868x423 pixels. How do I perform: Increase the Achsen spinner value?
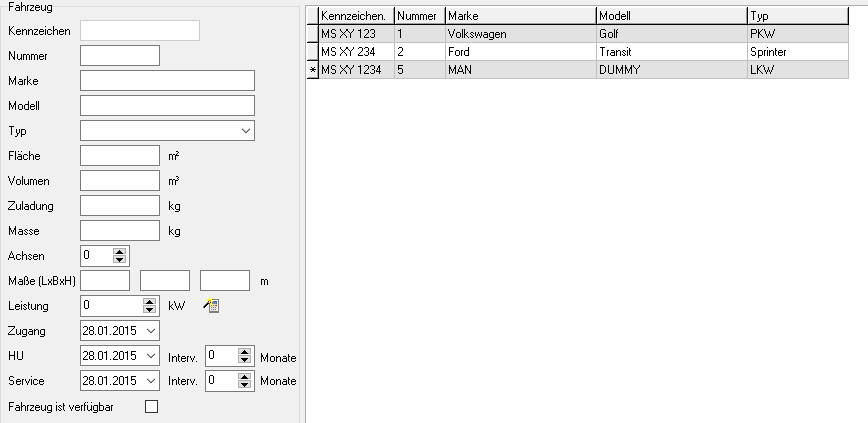(120, 251)
